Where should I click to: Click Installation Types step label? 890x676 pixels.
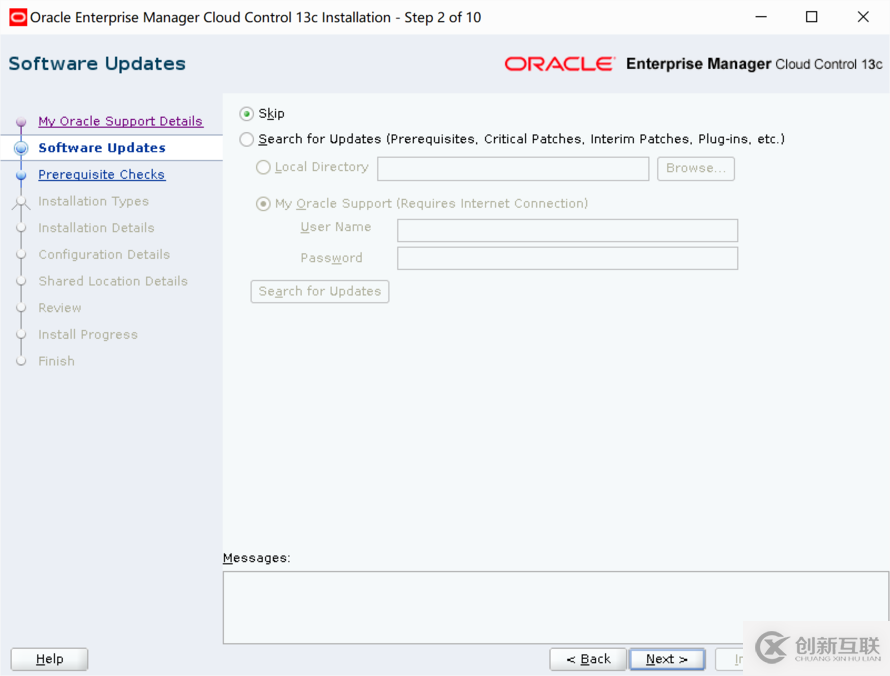pos(94,201)
